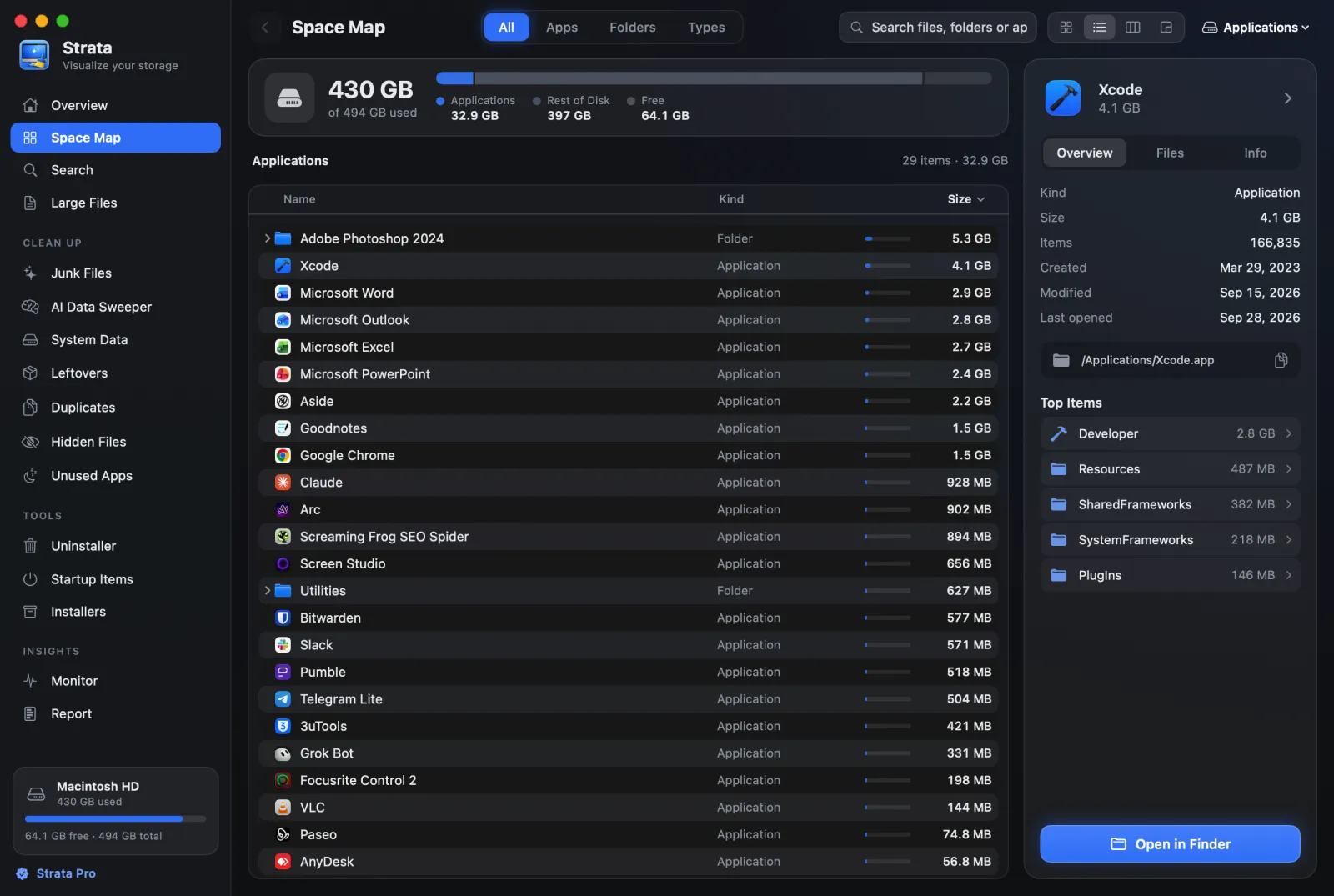Switch to the Files tab for Xcode

click(x=1170, y=153)
